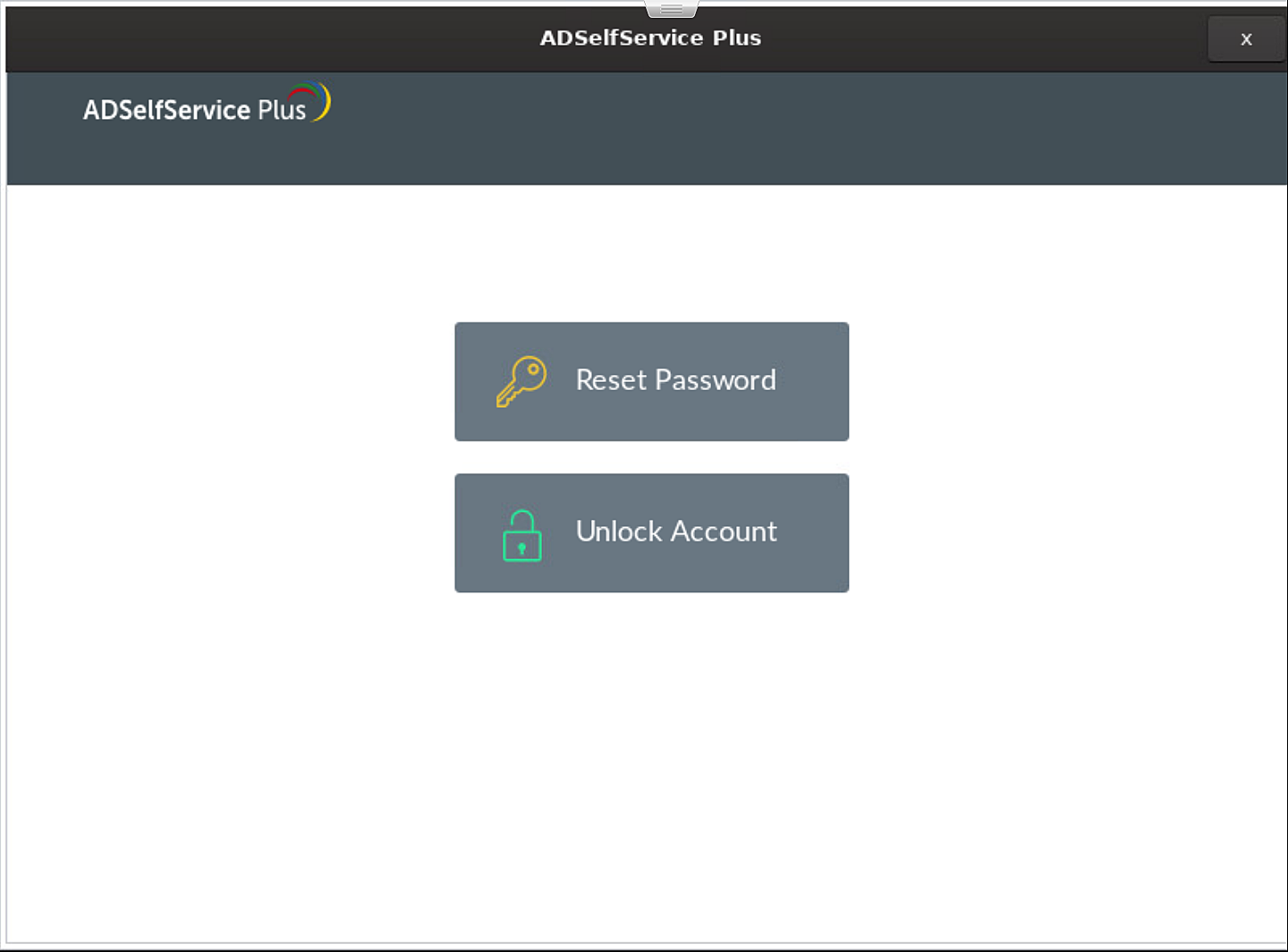Select the yellow key icon on Reset Password
Screen dimensions: 1288x952
coord(522,380)
